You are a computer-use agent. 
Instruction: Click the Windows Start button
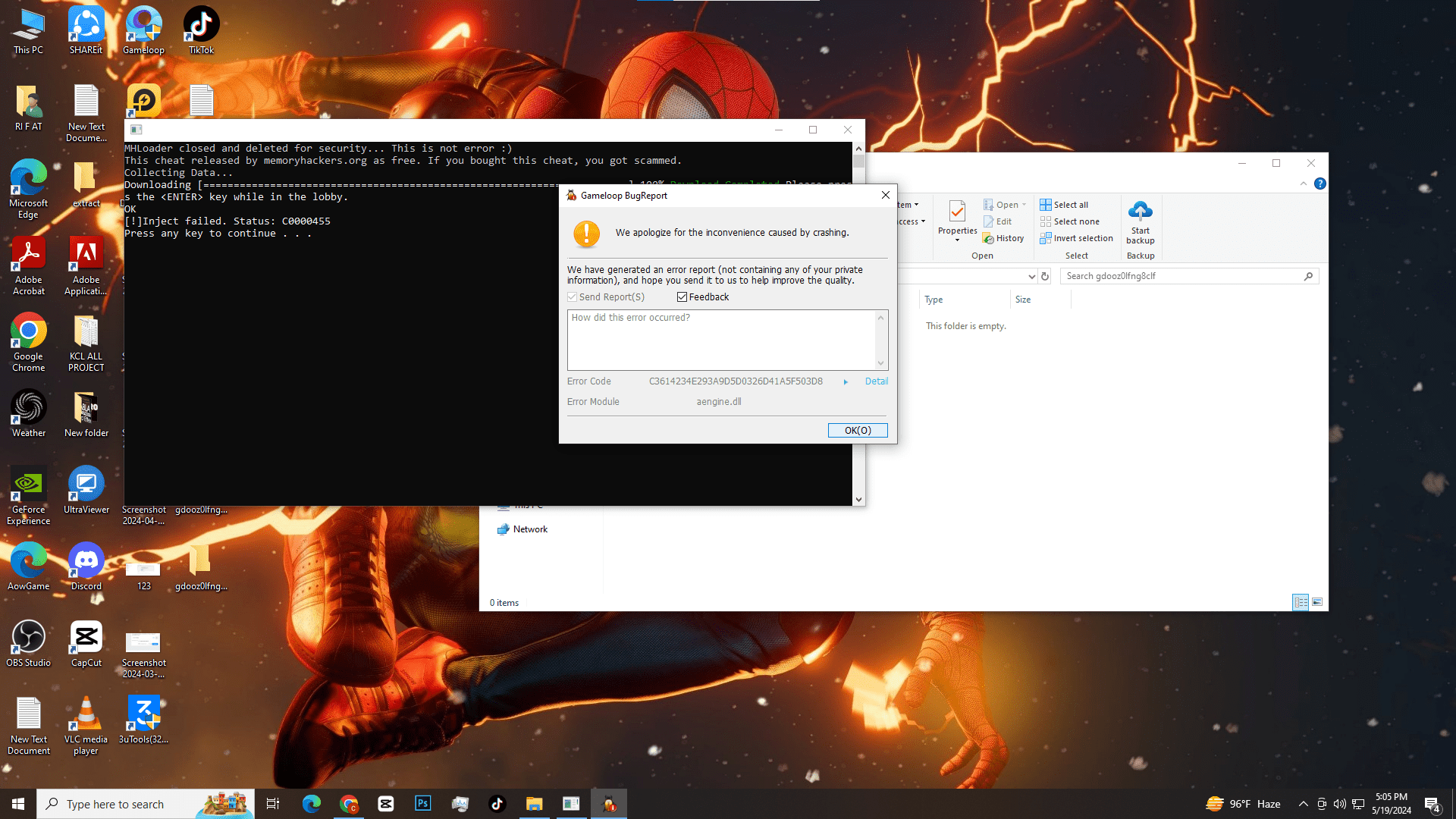(18, 804)
